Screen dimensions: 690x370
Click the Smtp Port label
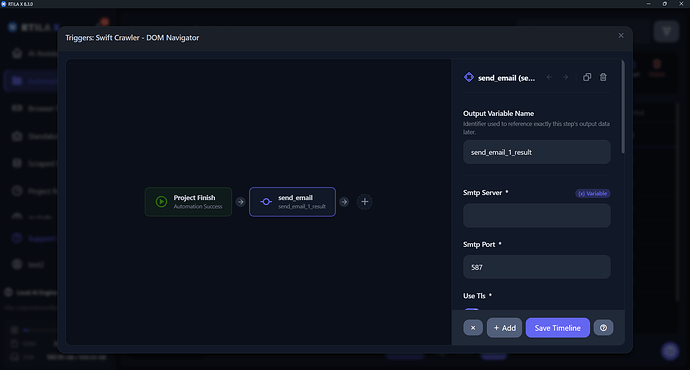pyautogui.click(x=479, y=245)
